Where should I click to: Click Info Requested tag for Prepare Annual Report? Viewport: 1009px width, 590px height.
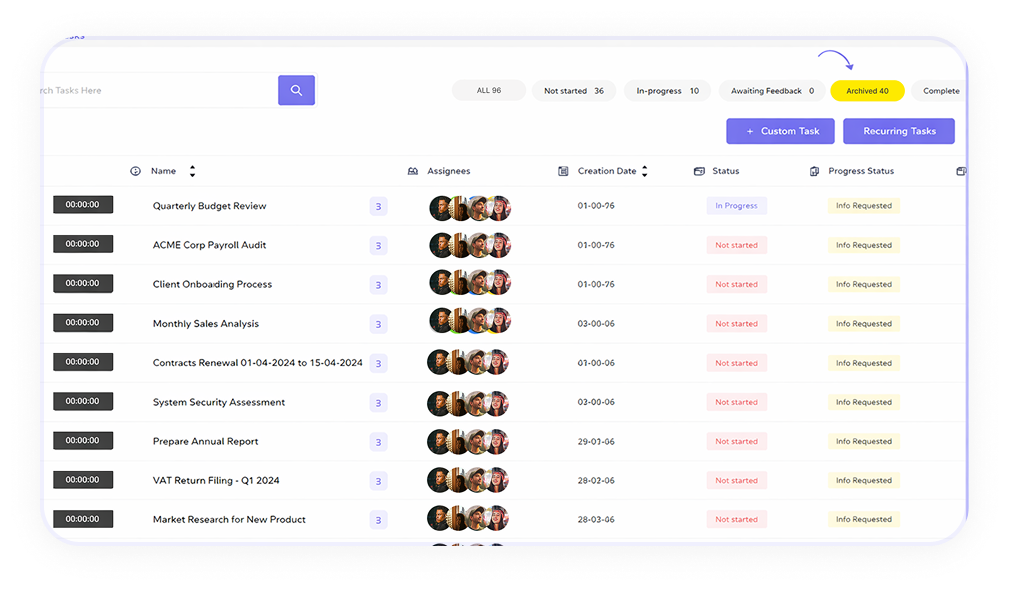tap(864, 441)
